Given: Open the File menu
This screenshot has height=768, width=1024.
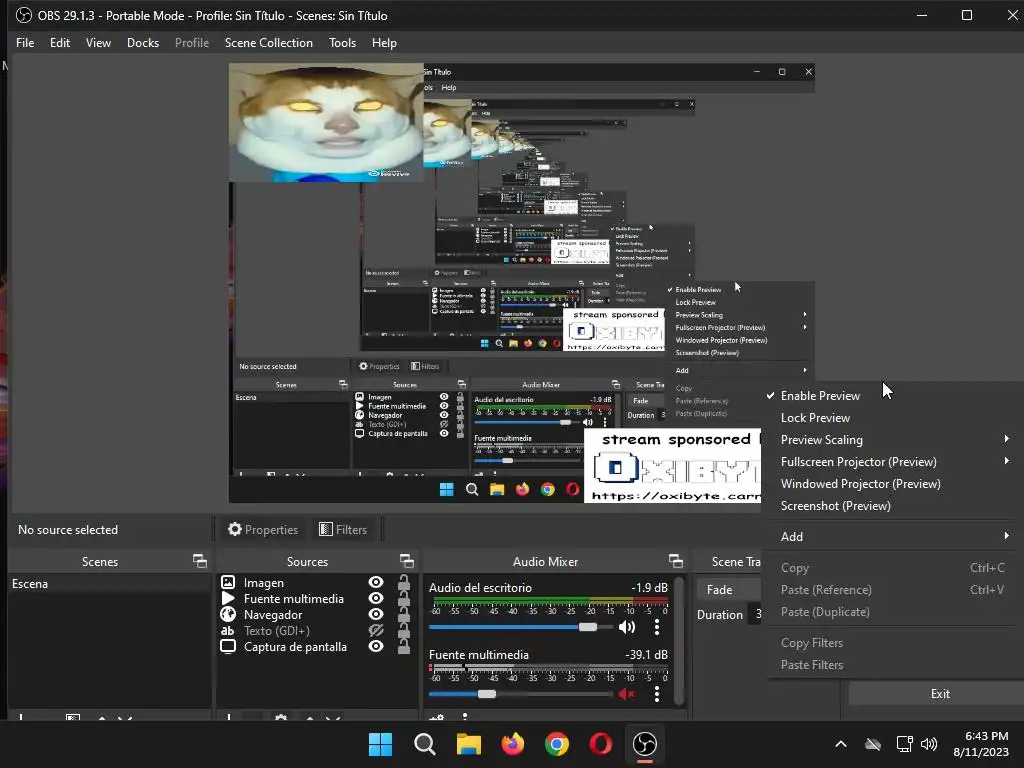Looking at the screenshot, I should [25, 42].
